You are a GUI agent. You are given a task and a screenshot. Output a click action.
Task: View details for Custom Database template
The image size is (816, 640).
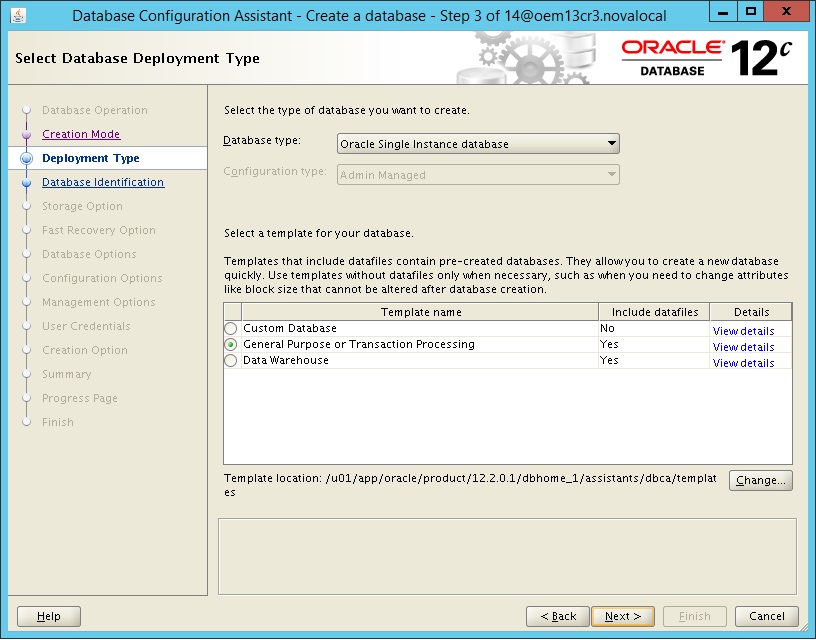tap(743, 331)
